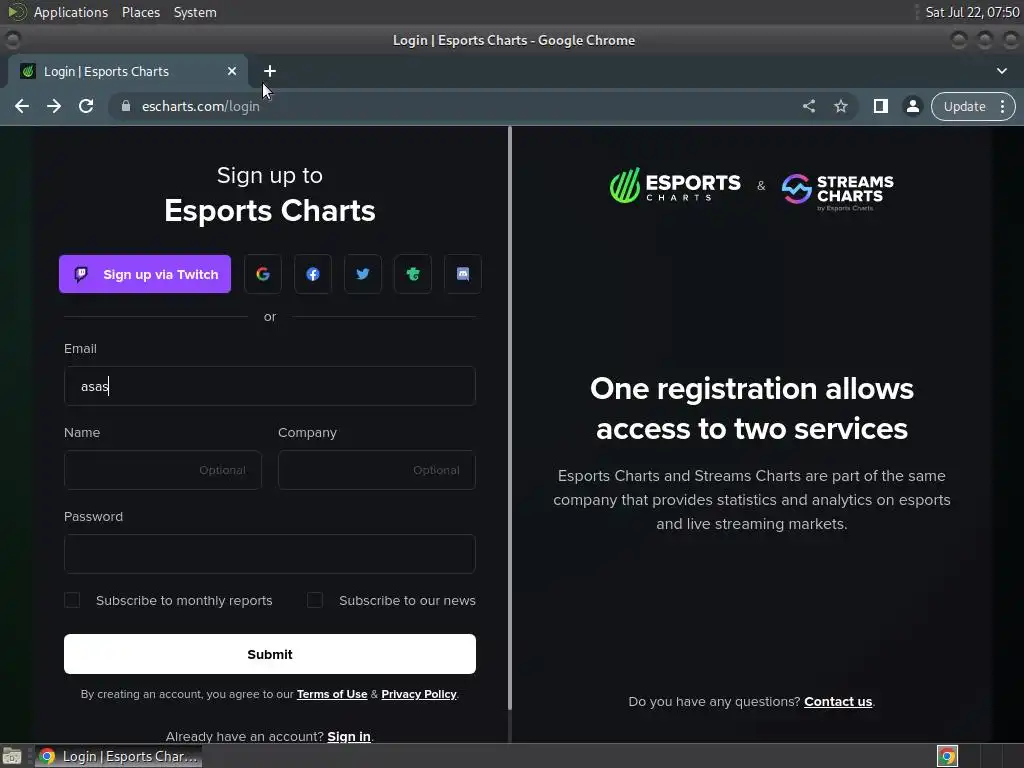This screenshot has width=1024, height=768.
Task: Click the Streams Charts logo
Action: click(x=838, y=190)
